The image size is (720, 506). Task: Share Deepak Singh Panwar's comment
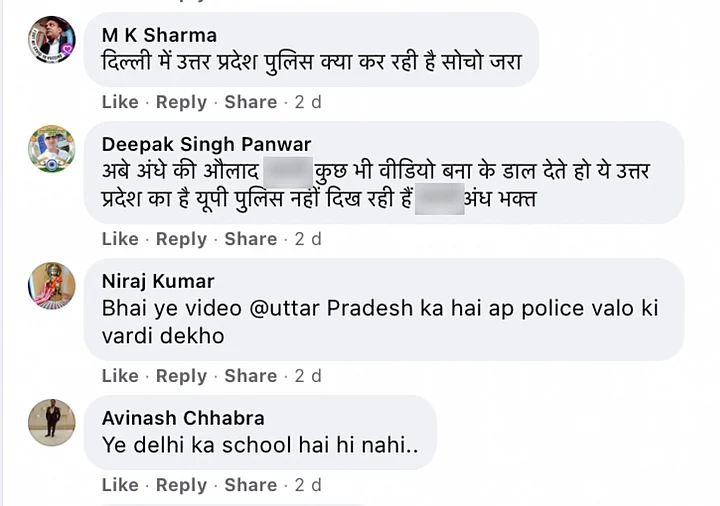(x=250, y=239)
